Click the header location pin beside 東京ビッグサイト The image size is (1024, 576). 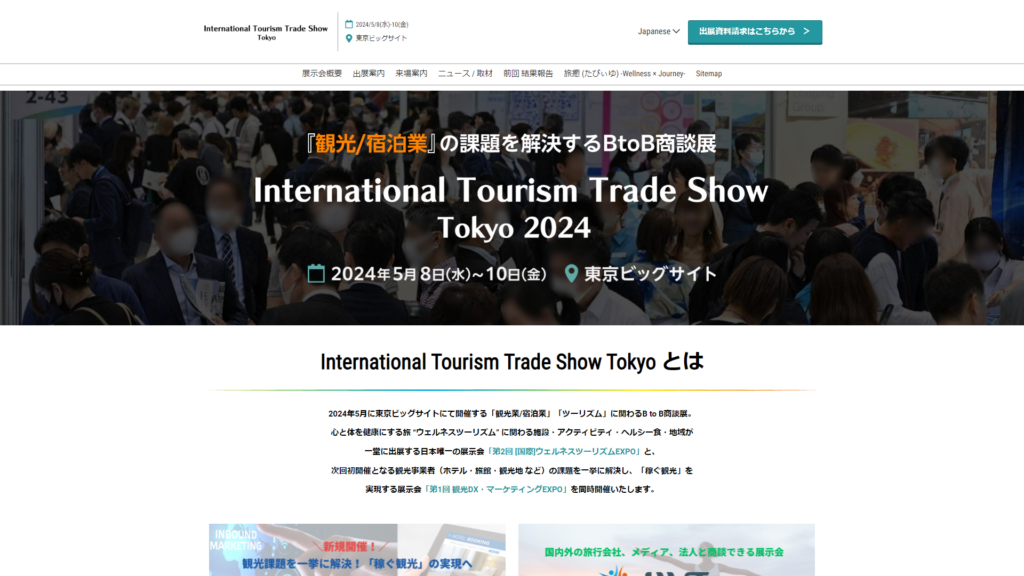(349, 38)
